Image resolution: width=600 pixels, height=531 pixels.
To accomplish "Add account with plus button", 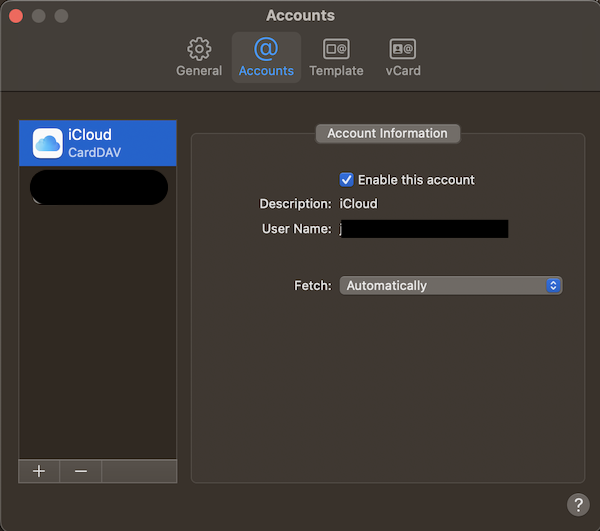I will (39, 471).
